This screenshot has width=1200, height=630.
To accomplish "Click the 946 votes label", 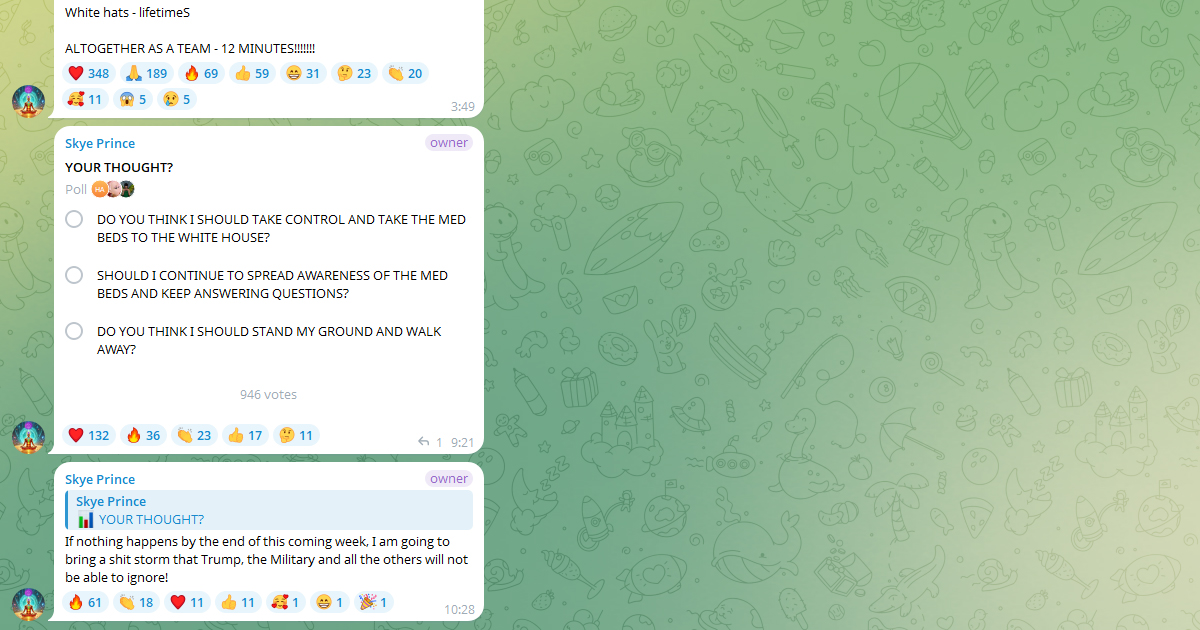I will point(268,395).
